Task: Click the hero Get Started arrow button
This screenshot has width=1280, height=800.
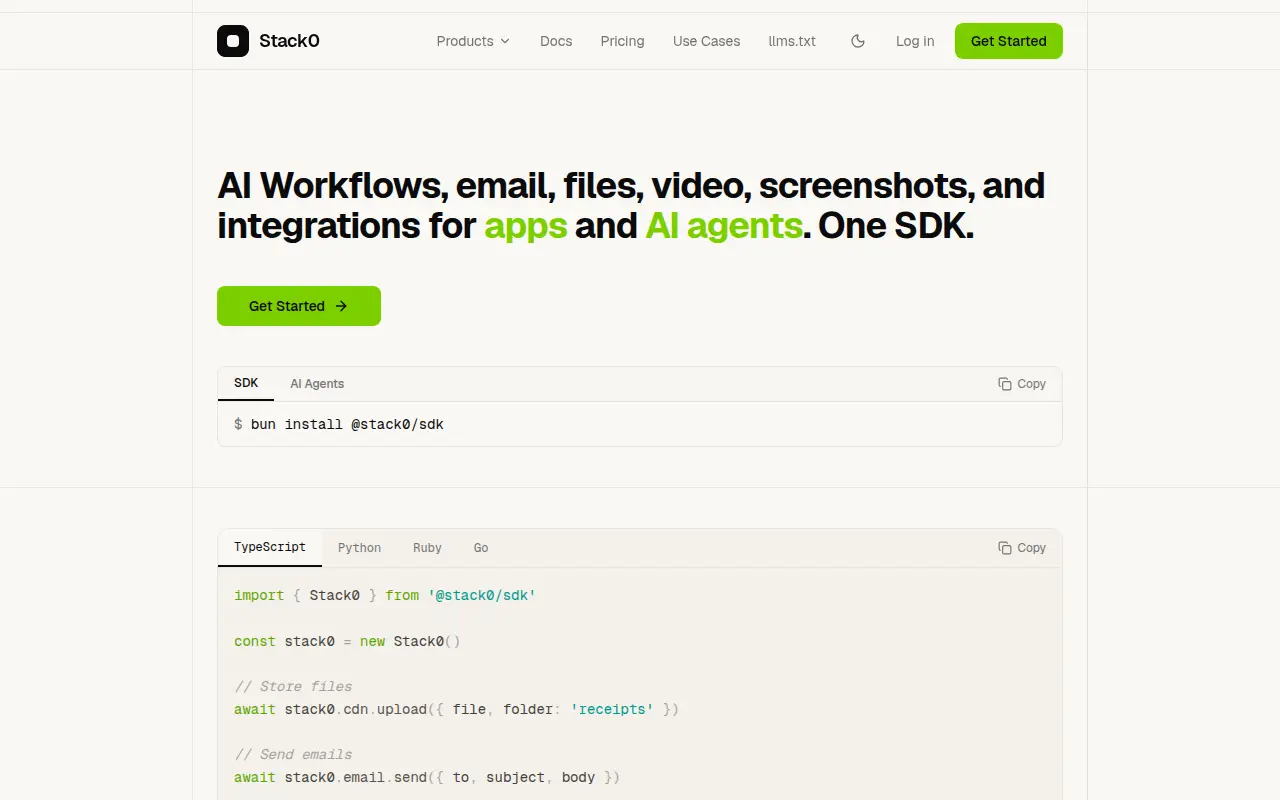Action: click(x=299, y=306)
